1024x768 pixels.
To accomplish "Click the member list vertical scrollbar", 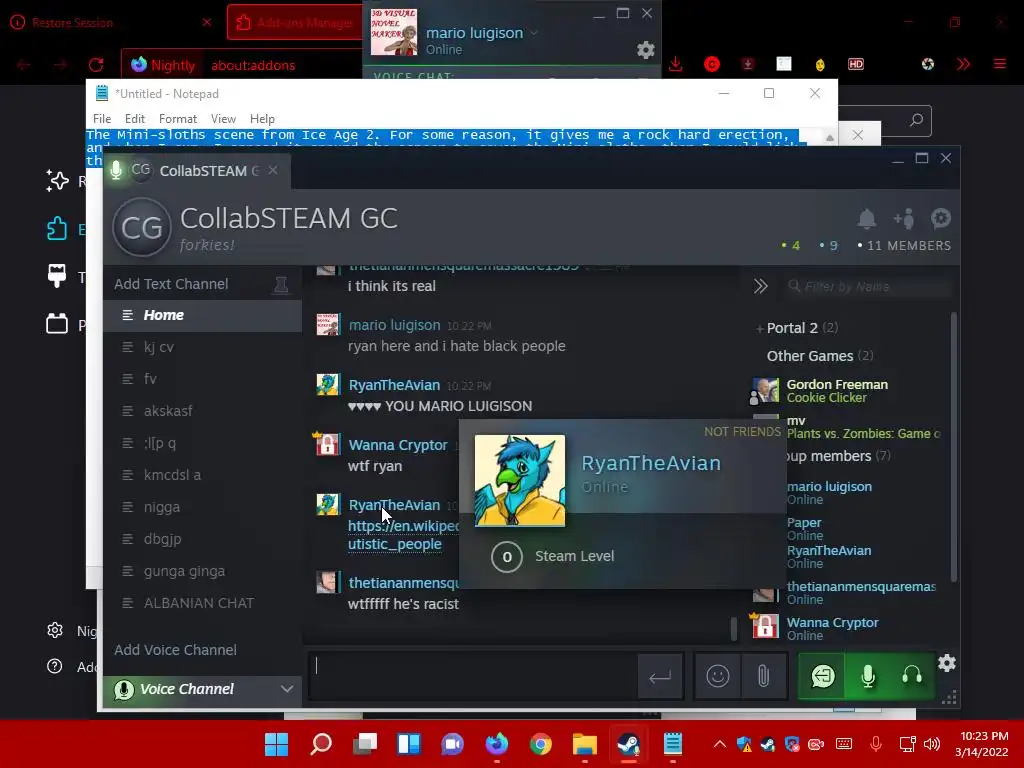I will pyautogui.click(x=953, y=447).
